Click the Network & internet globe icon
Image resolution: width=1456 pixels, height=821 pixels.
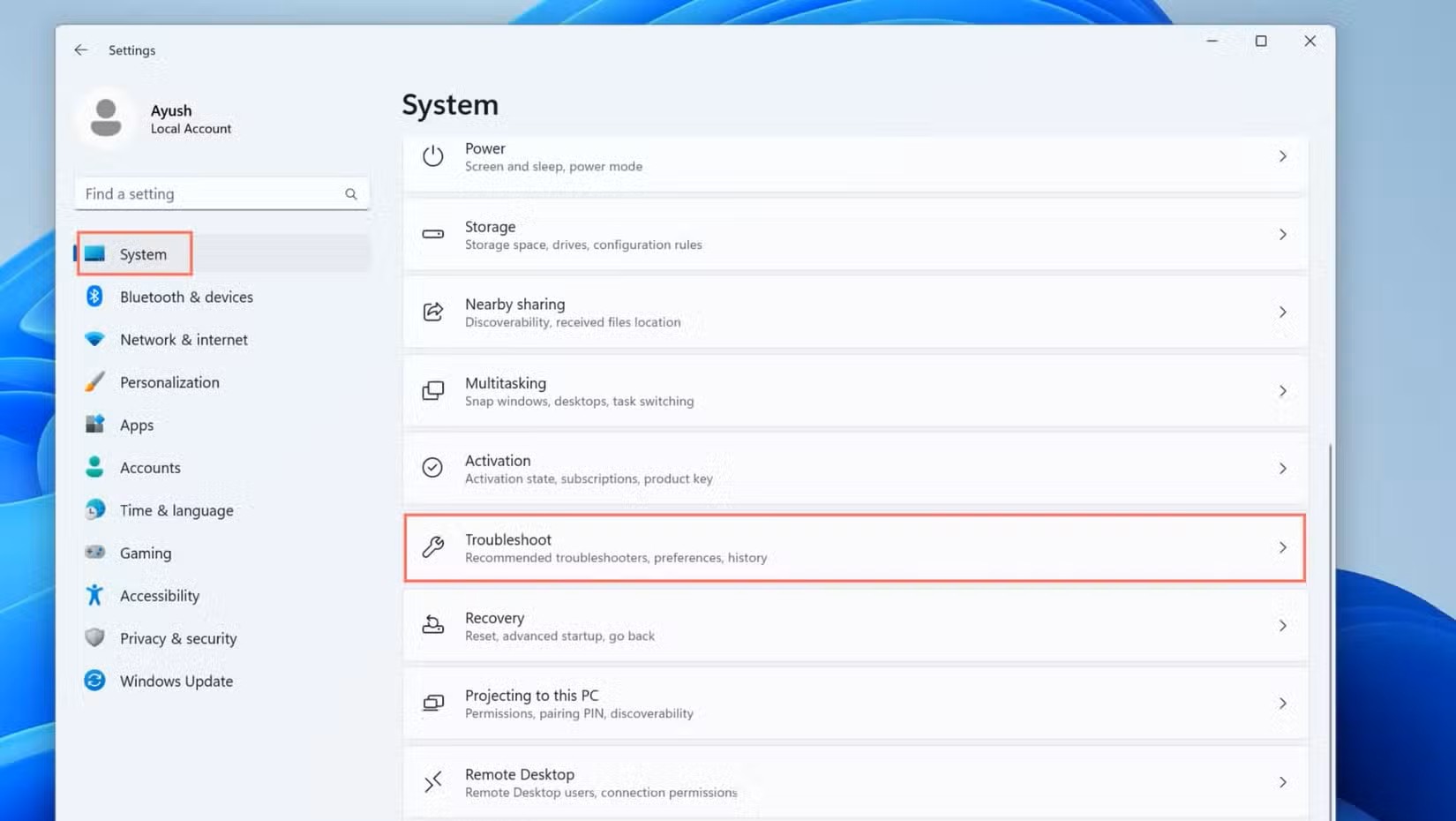tap(95, 339)
